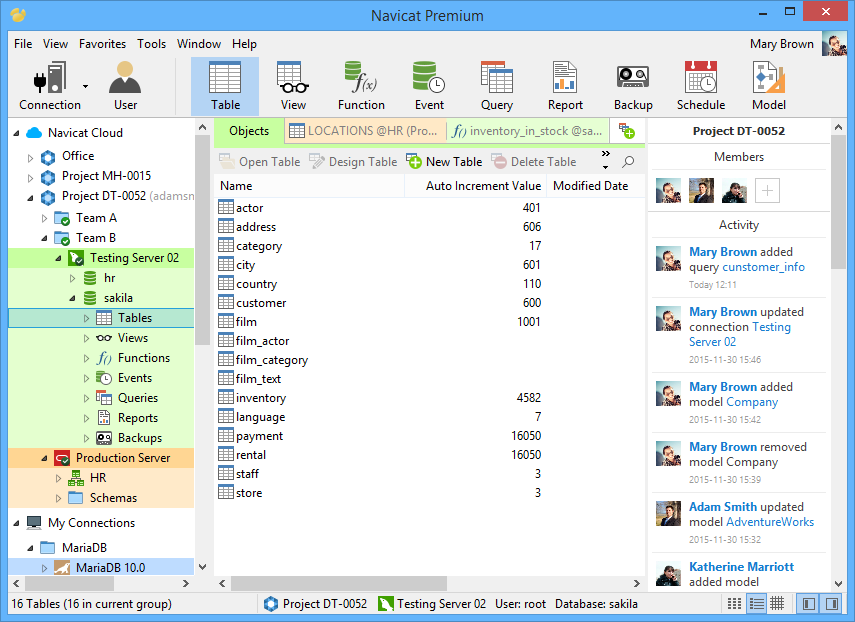
Task: Open the connection dropdown arrow next to Connection
Action: tap(86, 86)
